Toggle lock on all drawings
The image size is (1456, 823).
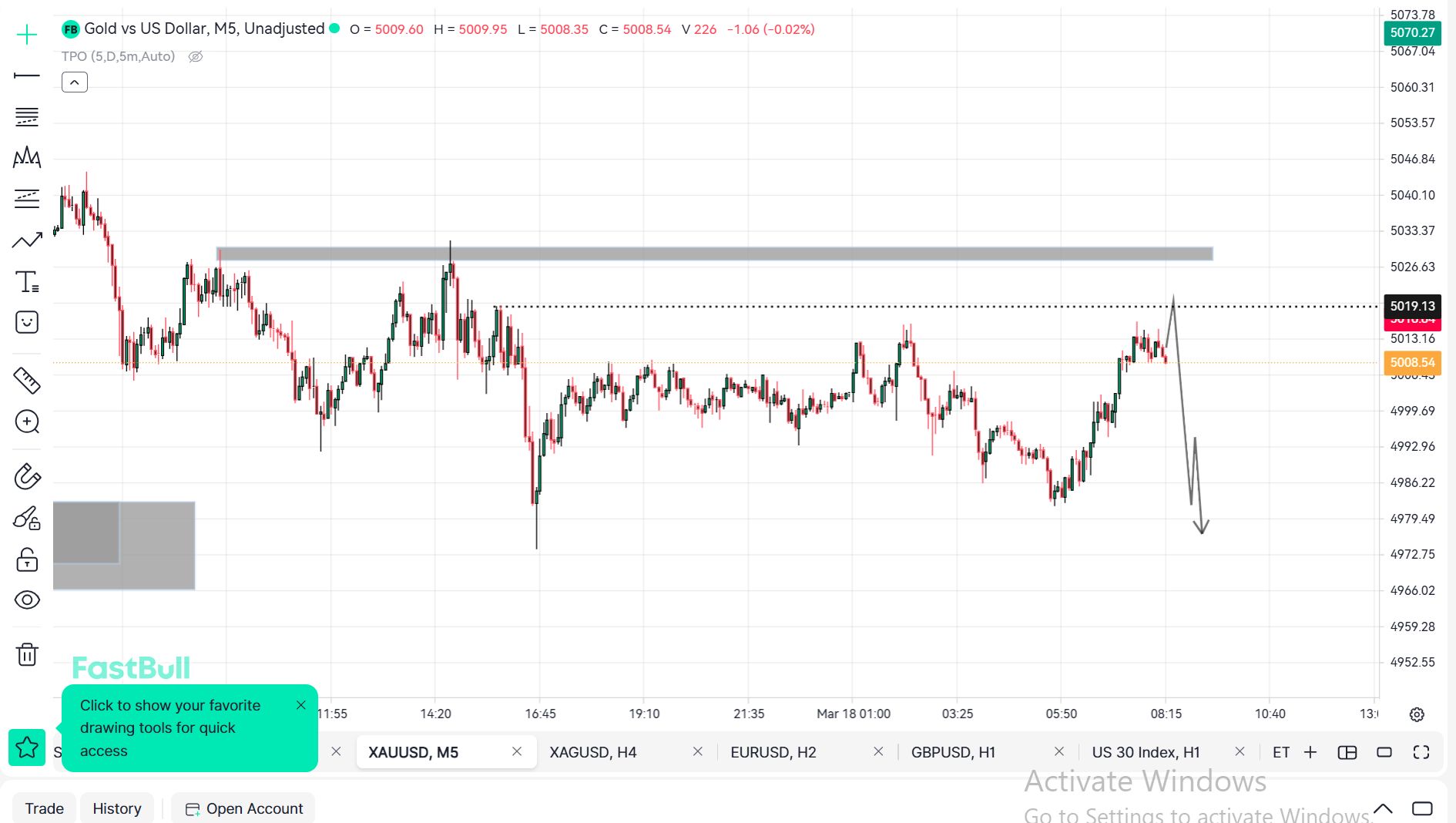click(27, 559)
